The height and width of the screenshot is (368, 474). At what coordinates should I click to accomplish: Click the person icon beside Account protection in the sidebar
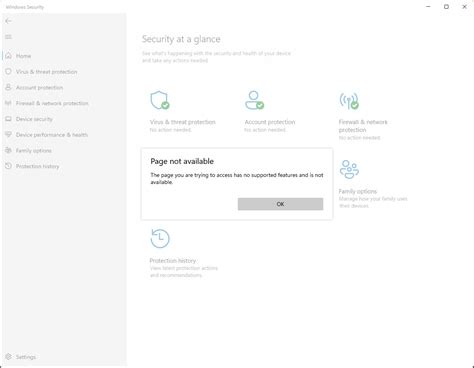pyautogui.click(x=8, y=87)
